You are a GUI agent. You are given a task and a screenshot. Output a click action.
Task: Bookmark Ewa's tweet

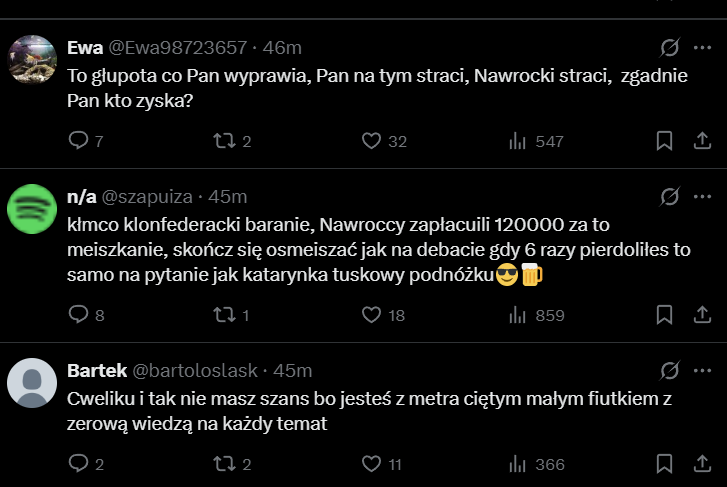663,141
